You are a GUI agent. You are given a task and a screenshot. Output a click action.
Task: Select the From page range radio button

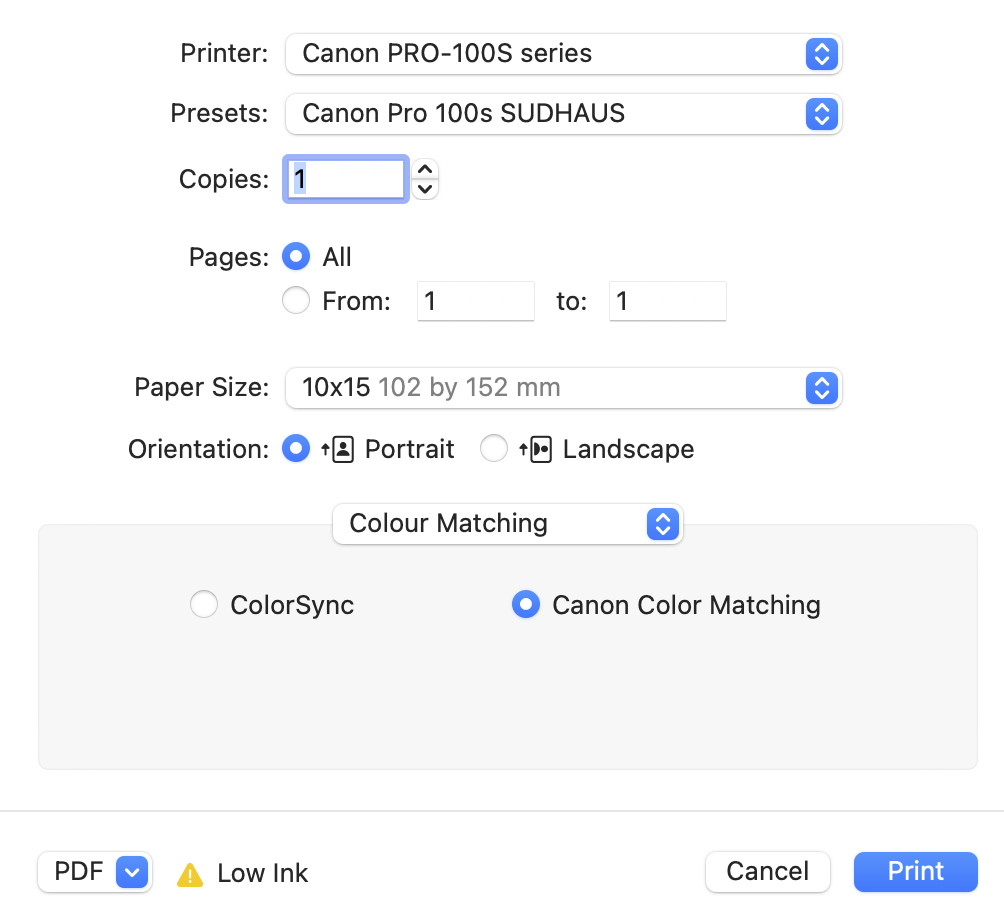(296, 300)
